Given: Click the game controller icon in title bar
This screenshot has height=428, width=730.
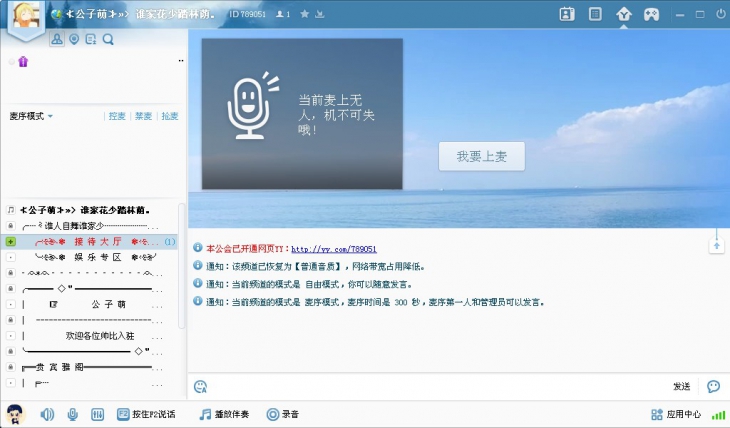Looking at the screenshot, I should [651, 14].
